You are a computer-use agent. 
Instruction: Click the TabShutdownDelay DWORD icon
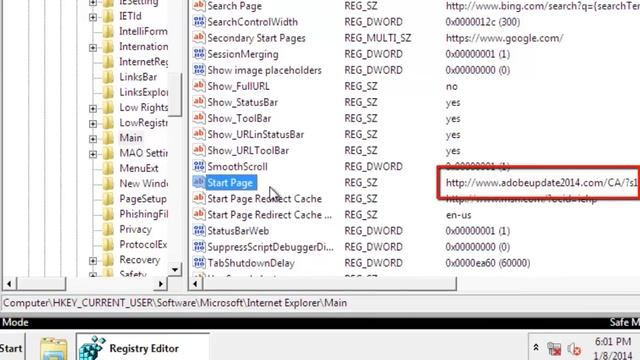(199, 263)
